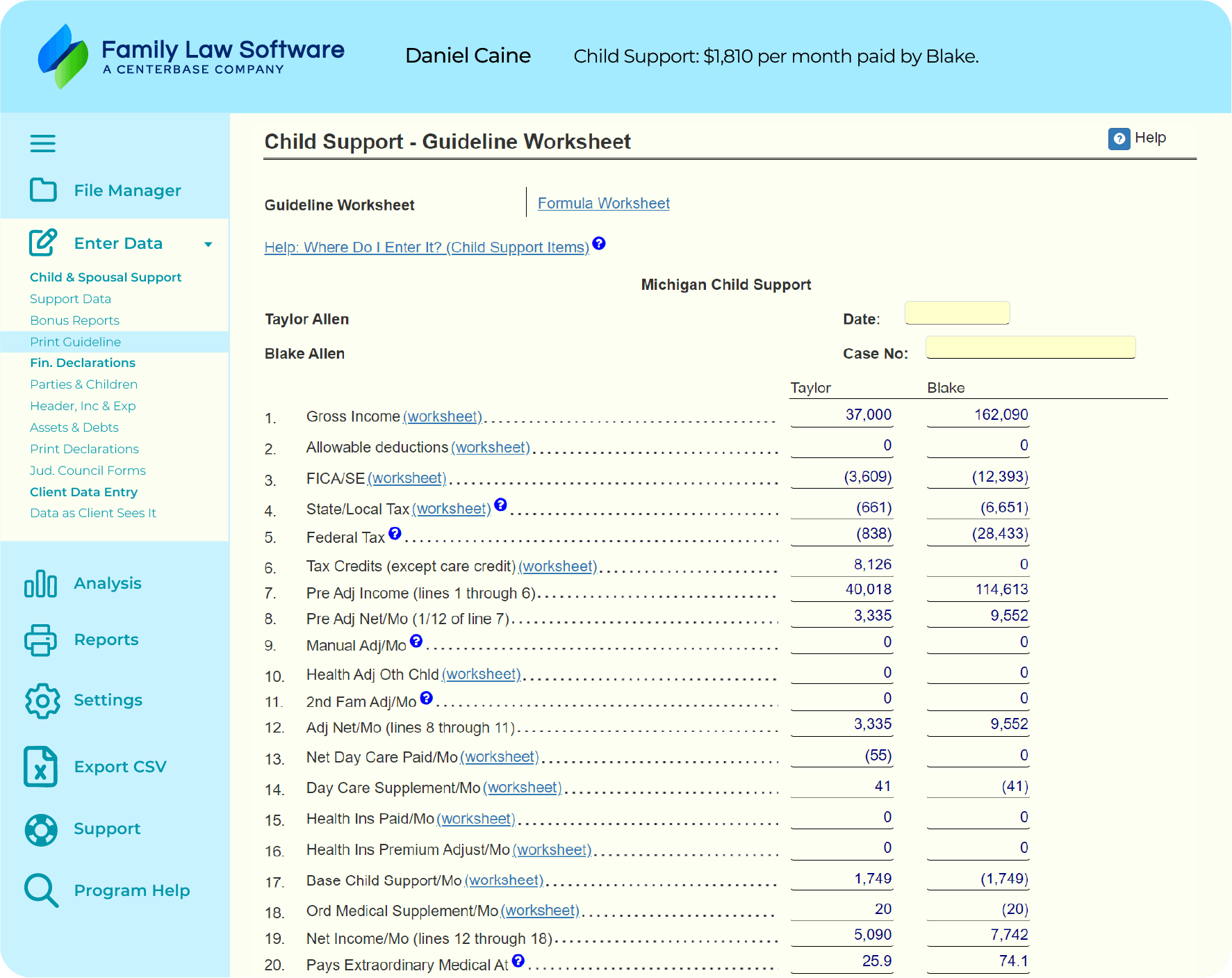
Task: Switch to the Formula Worksheet tab
Action: coord(603,204)
